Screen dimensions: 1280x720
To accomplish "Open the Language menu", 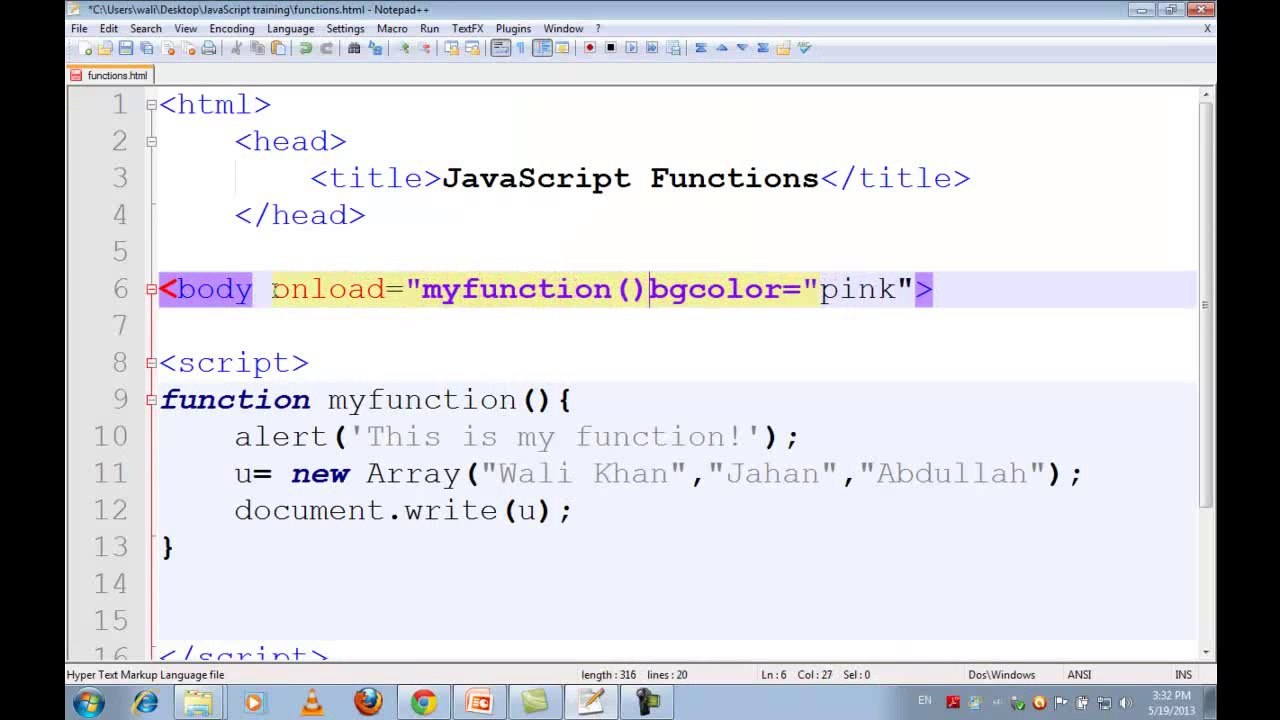I will click(x=290, y=29).
